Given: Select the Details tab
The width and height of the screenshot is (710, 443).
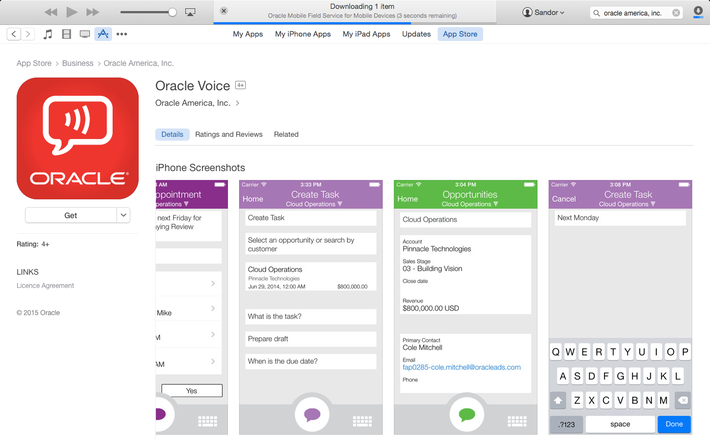Looking at the screenshot, I should click(x=172, y=135).
